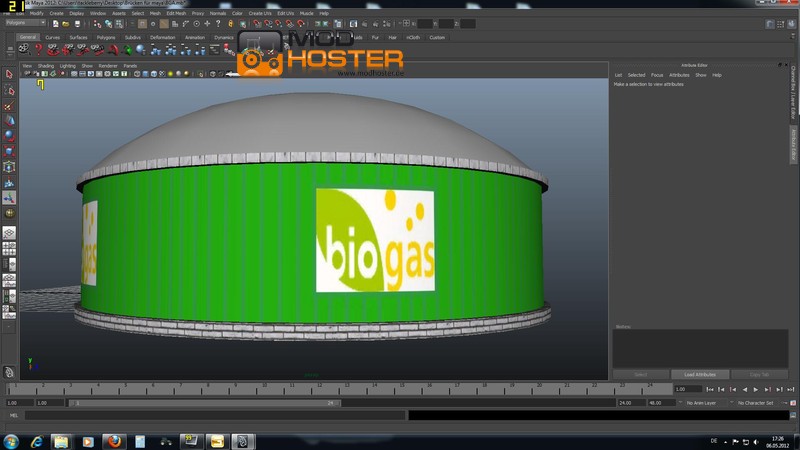
Task: Toggle select by component type mode
Action: pyautogui.click(x=119, y=24)
